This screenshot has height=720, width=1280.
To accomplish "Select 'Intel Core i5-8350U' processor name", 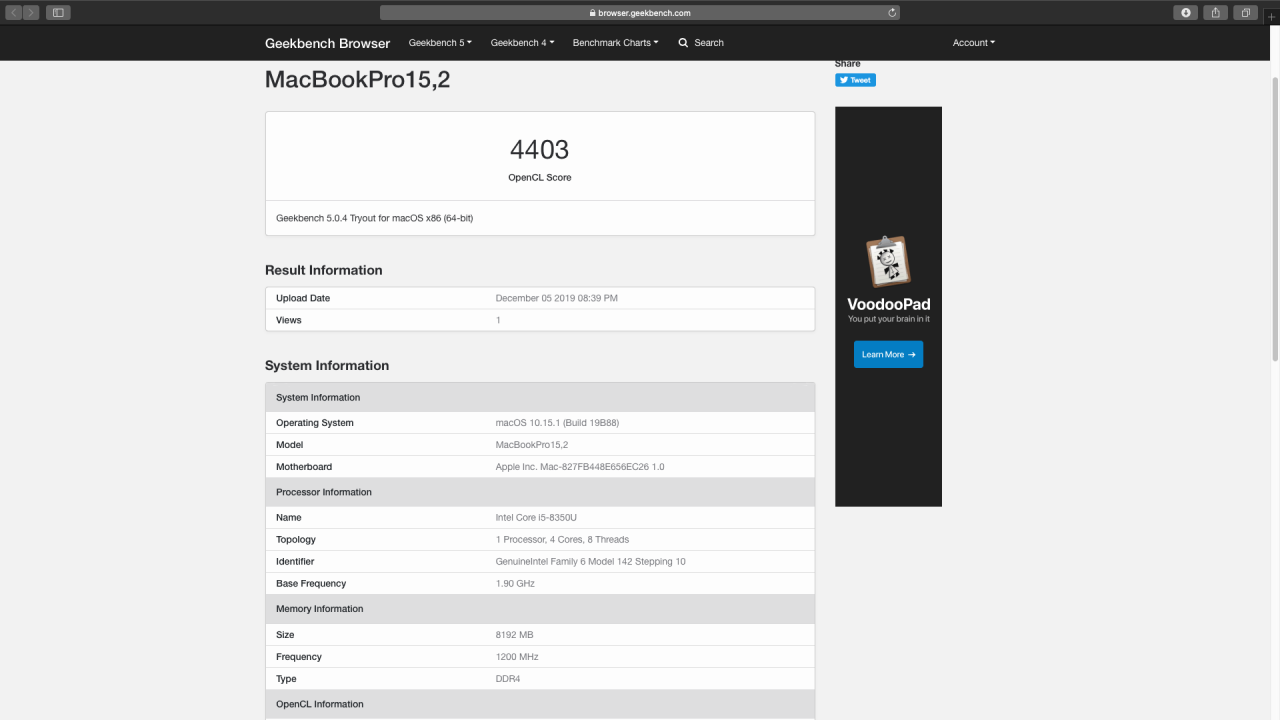I will (x=536, y=518).
